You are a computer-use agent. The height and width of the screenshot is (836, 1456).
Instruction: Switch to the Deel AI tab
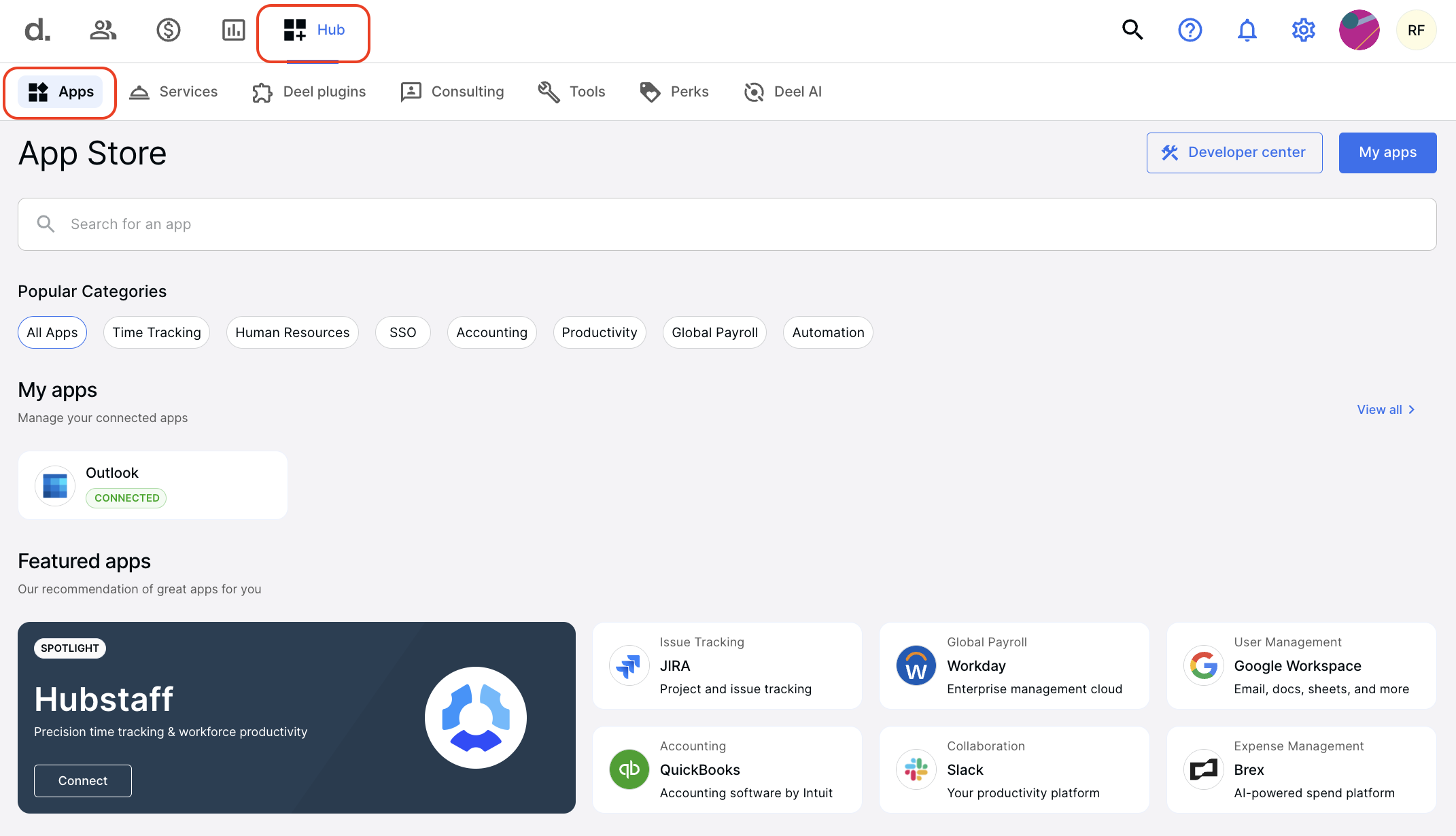click(x=782, y=92)
